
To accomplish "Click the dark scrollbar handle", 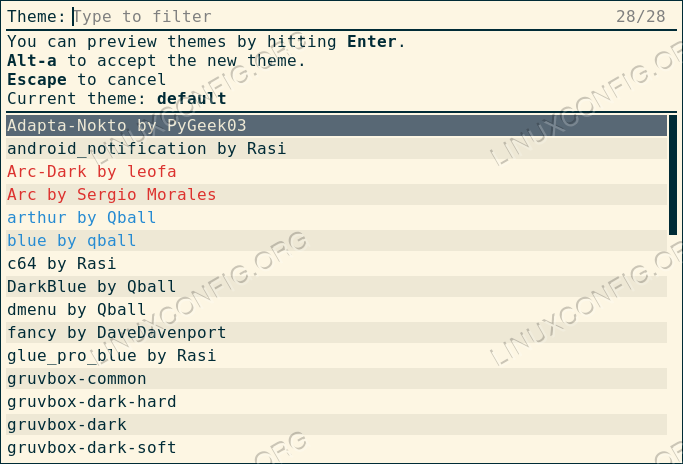I will (x=673, y=175).
